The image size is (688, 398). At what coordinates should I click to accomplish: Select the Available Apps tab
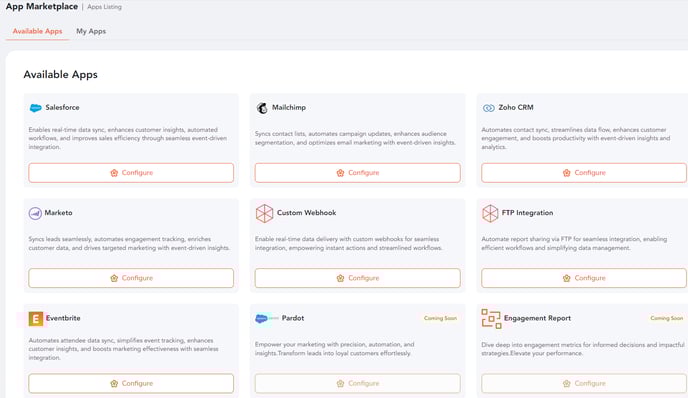coord(37,31)
